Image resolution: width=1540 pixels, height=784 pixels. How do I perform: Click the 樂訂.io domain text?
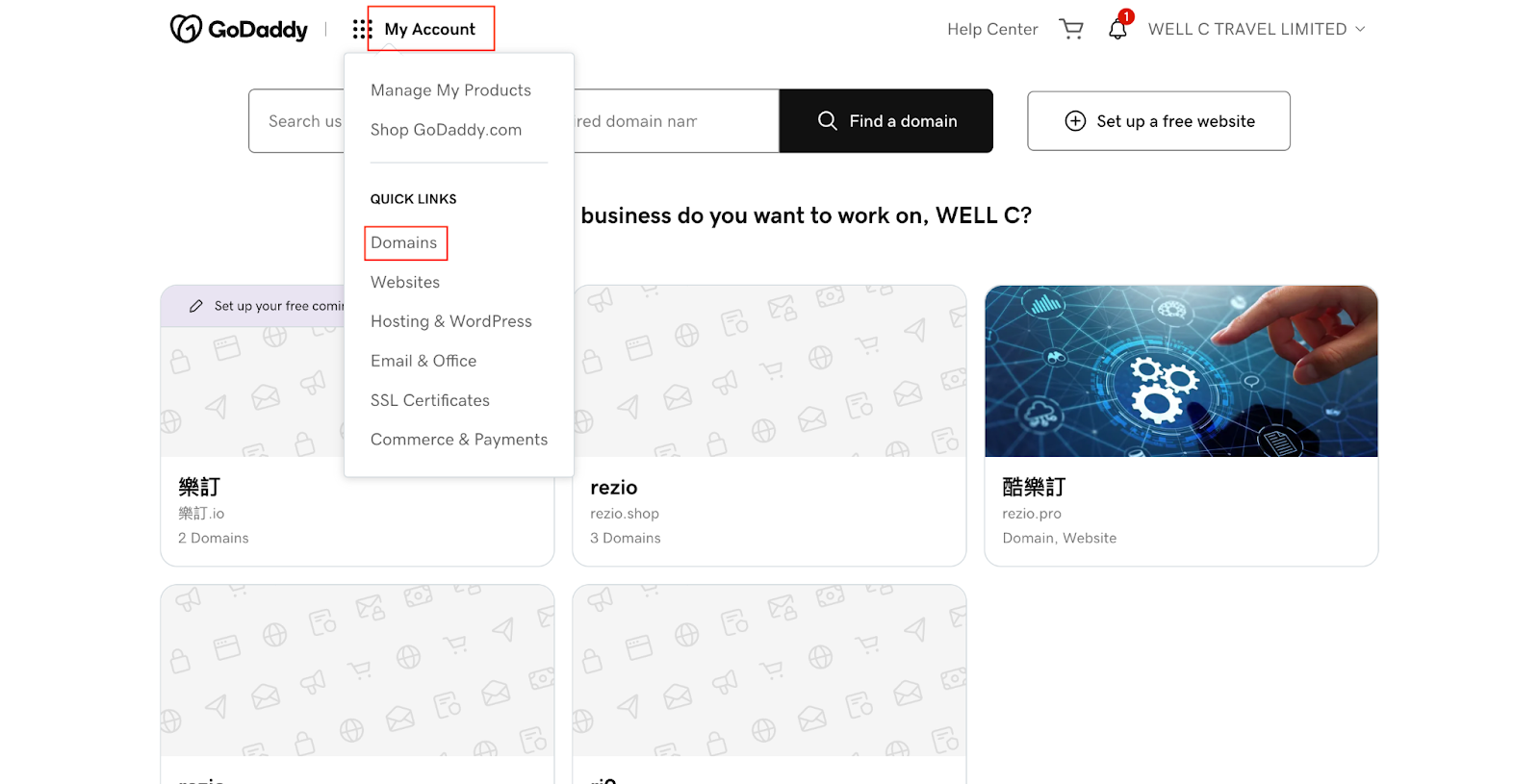(201, 514)
